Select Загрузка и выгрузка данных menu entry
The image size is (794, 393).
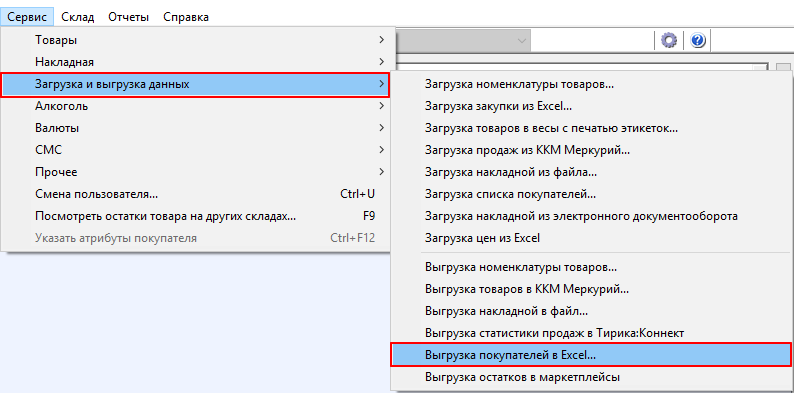tap(195, 85)
